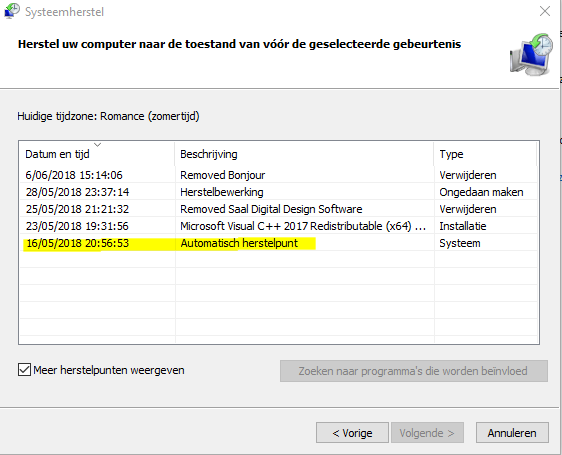Click the Installatie type cell
The width and height of the screenshot is (562, 455).
[x=463, y=226]
